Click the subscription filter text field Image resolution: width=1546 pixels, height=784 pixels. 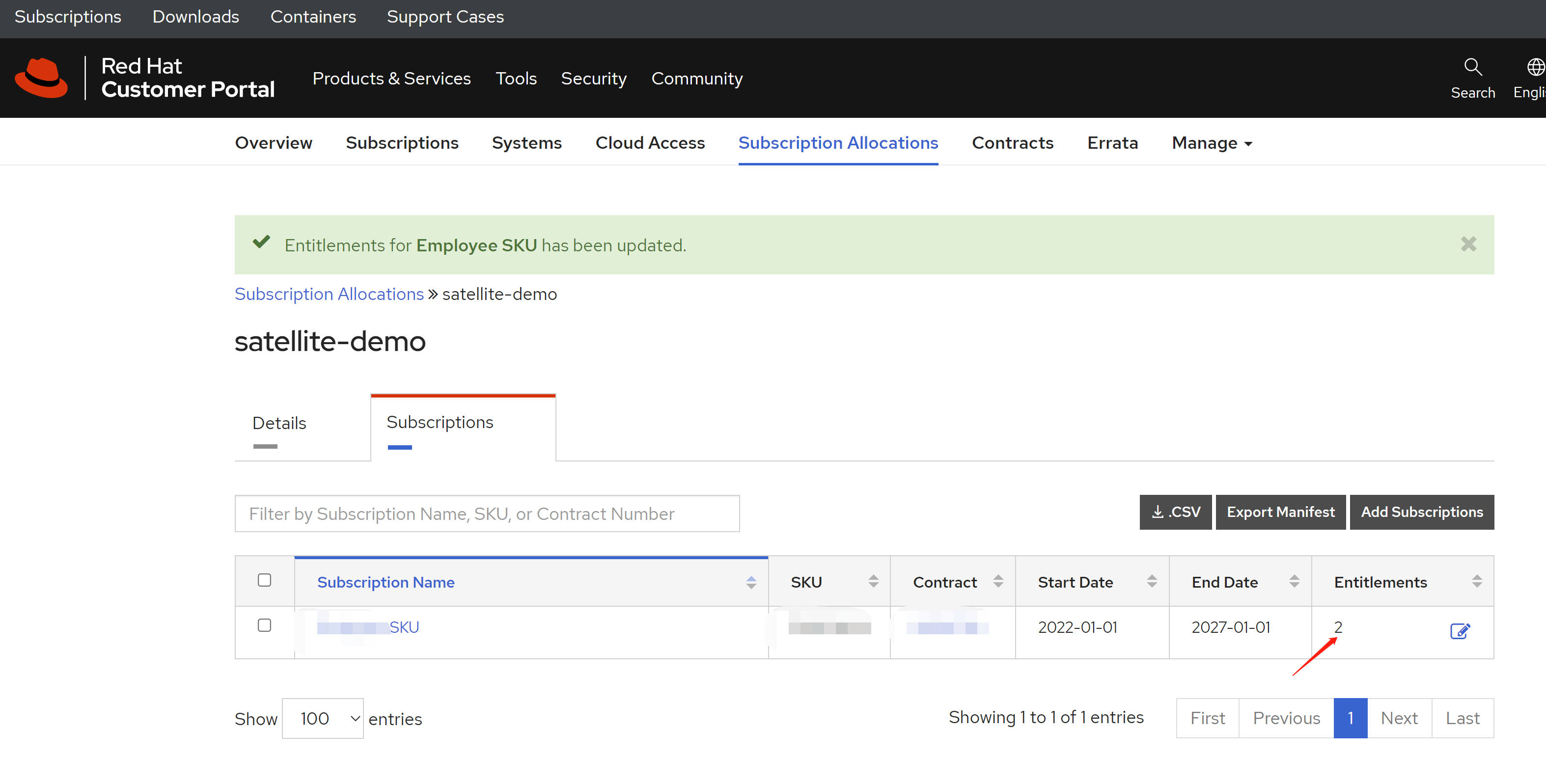(487, 514)
